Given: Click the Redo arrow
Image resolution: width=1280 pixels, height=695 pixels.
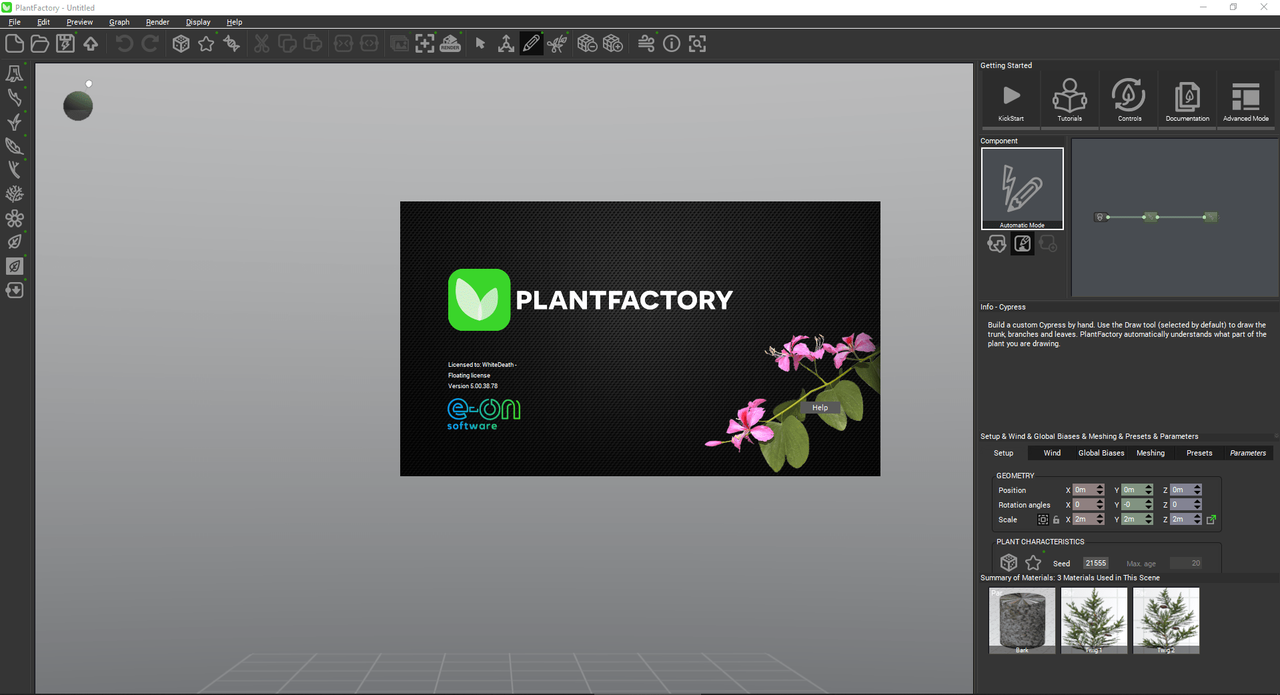Looking at the screenshot, I should (150, 43).
